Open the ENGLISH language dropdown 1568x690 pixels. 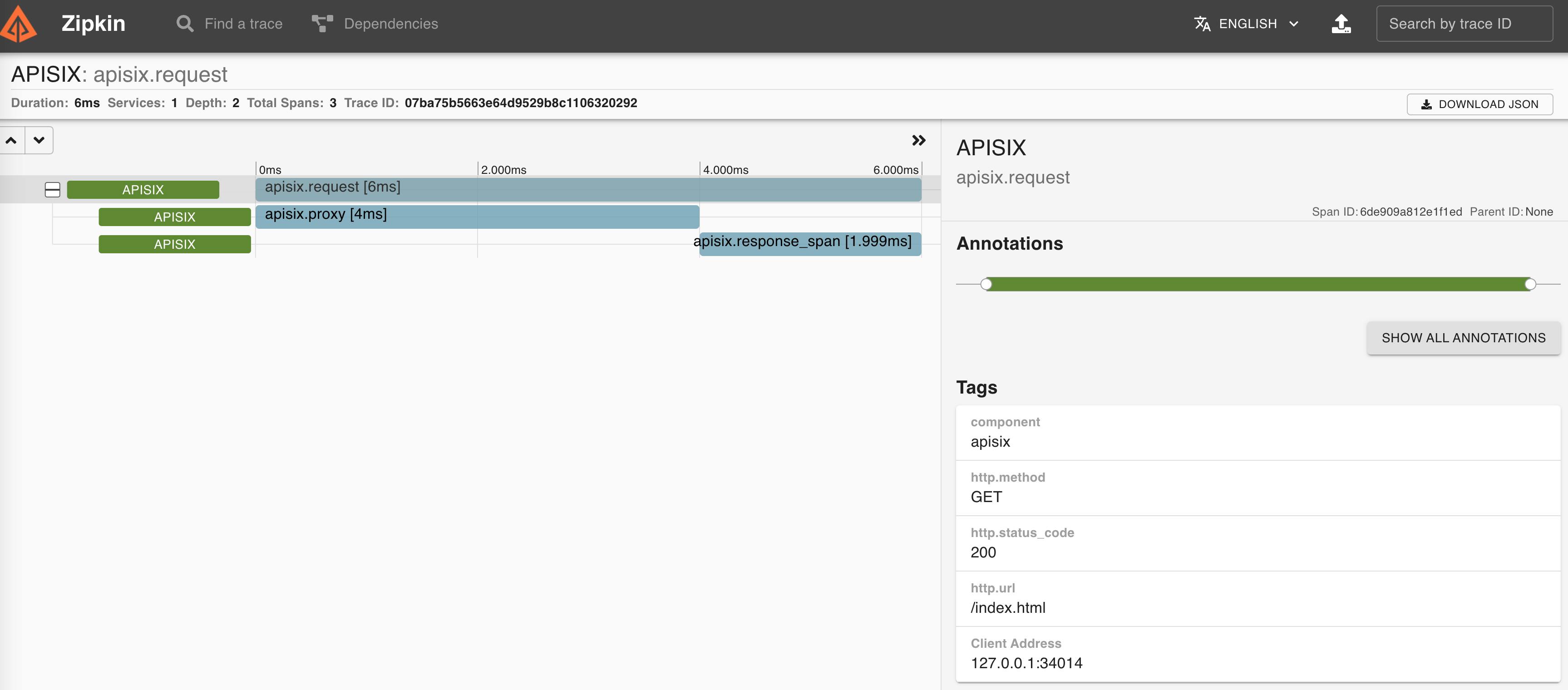tap(1247, 24)
